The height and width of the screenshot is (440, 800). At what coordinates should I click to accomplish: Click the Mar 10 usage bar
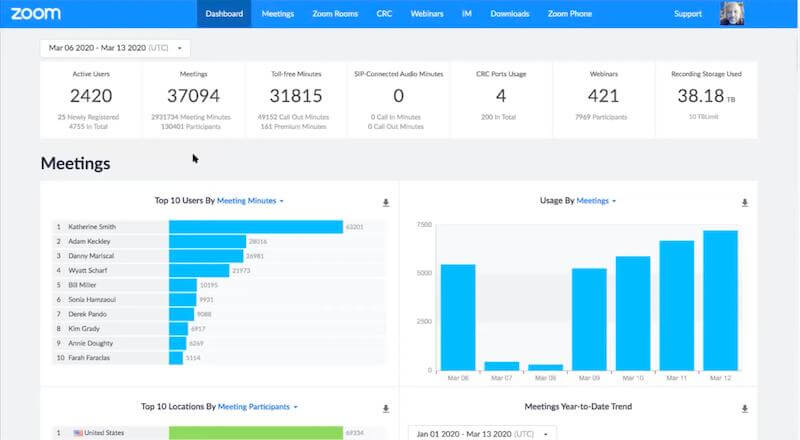633,313
